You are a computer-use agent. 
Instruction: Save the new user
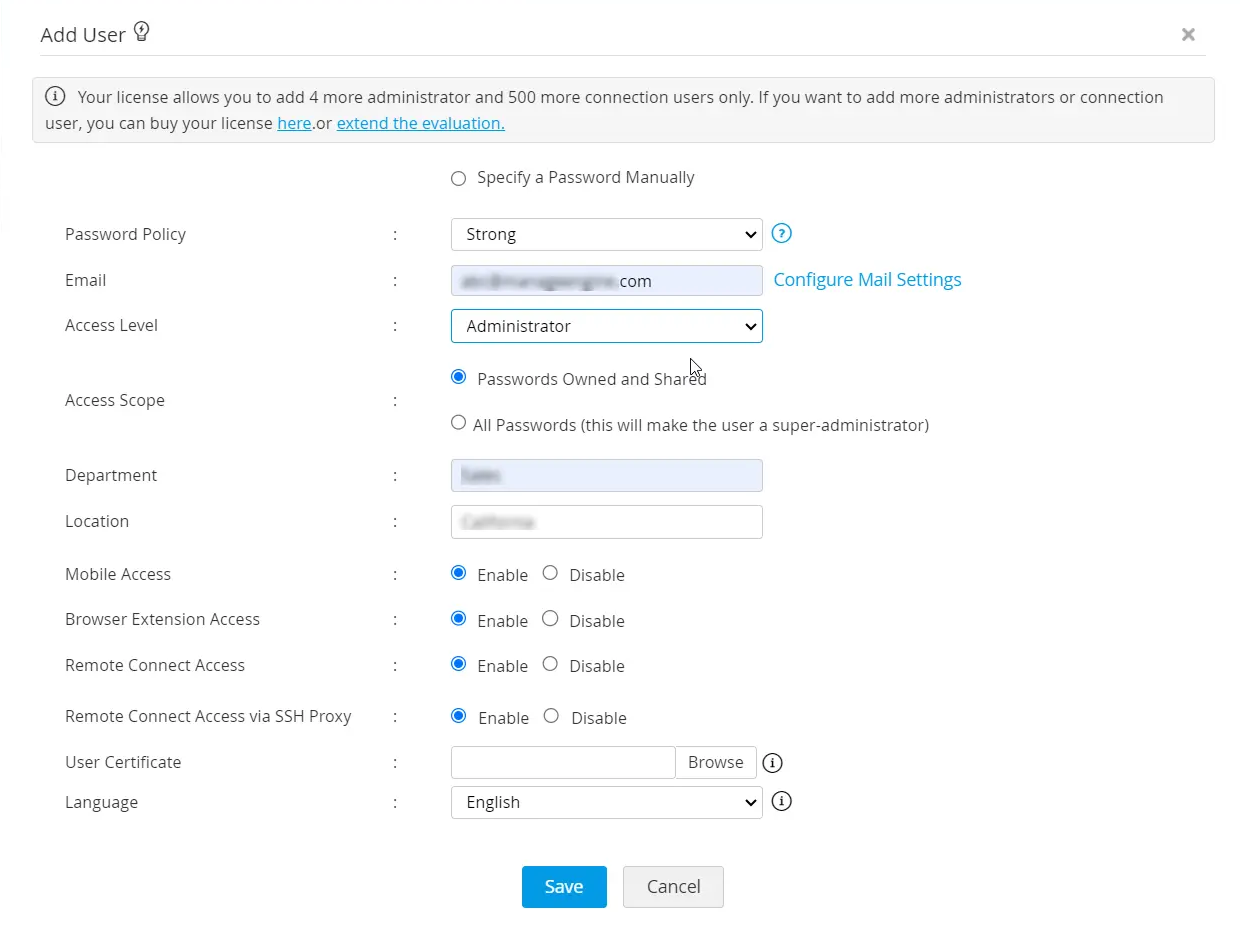[564, 887]
